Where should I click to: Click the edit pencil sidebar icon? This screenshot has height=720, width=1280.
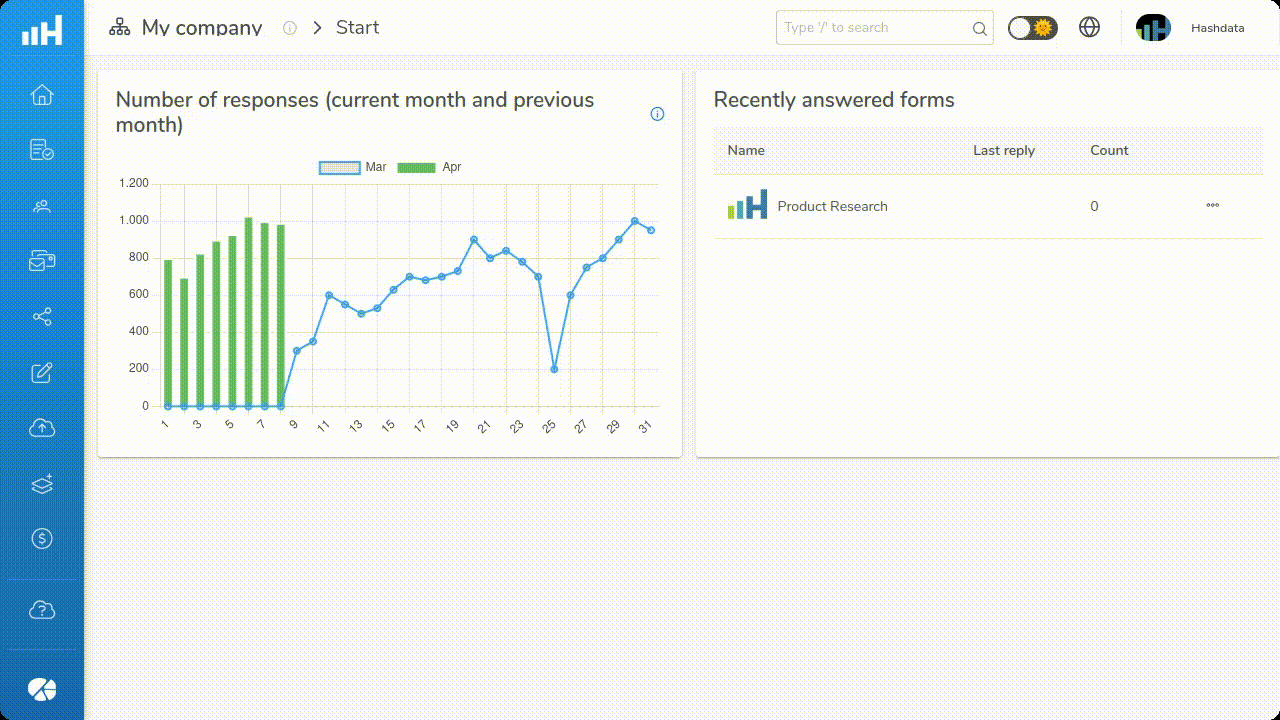click(x=42, y=373)
